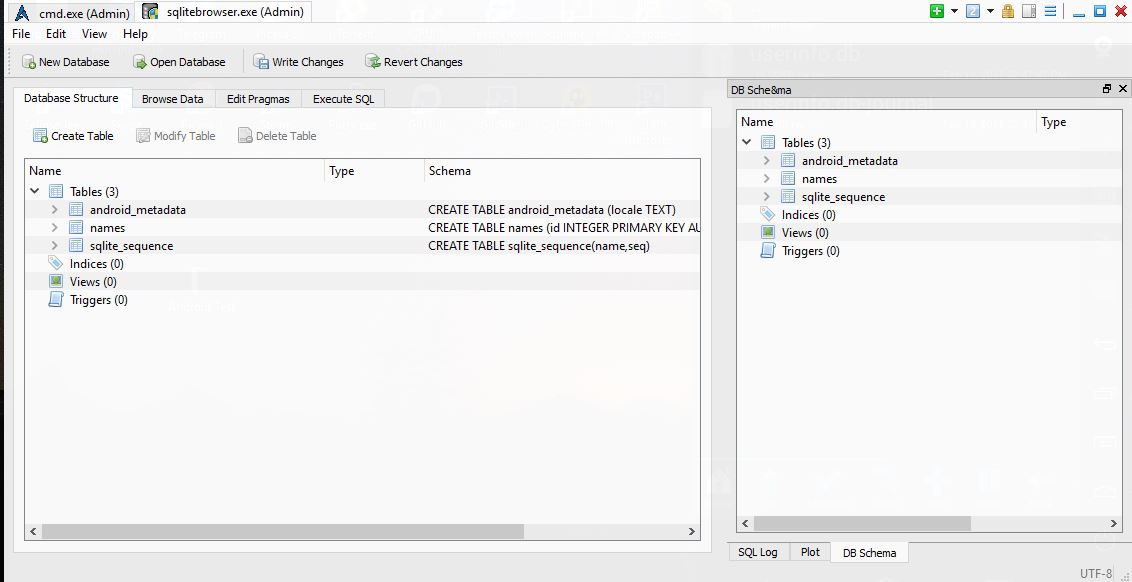Expand the names table in main tree
1132x582 pixels.
pyautogui.click(x=56, y=228)
